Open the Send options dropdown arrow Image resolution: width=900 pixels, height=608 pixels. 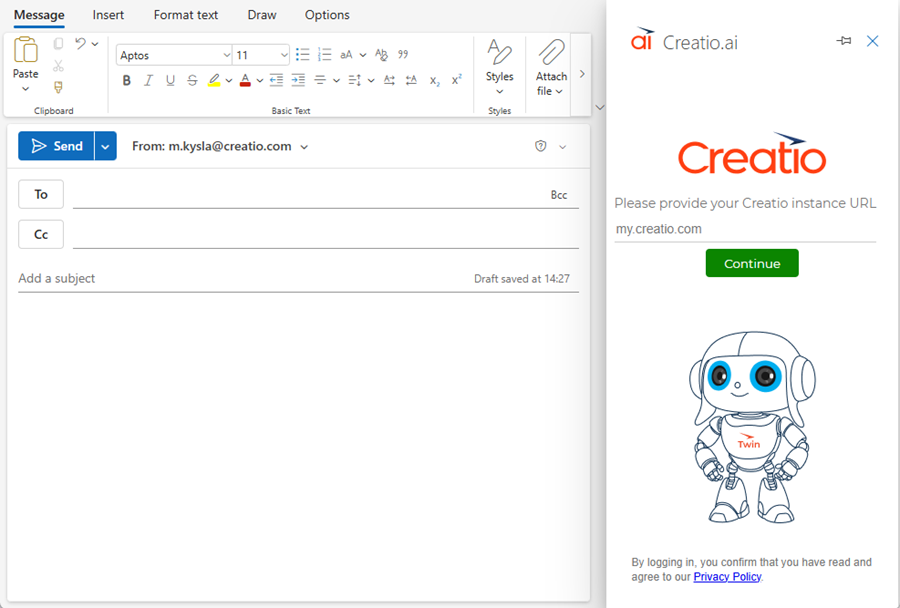pos(105,146)
